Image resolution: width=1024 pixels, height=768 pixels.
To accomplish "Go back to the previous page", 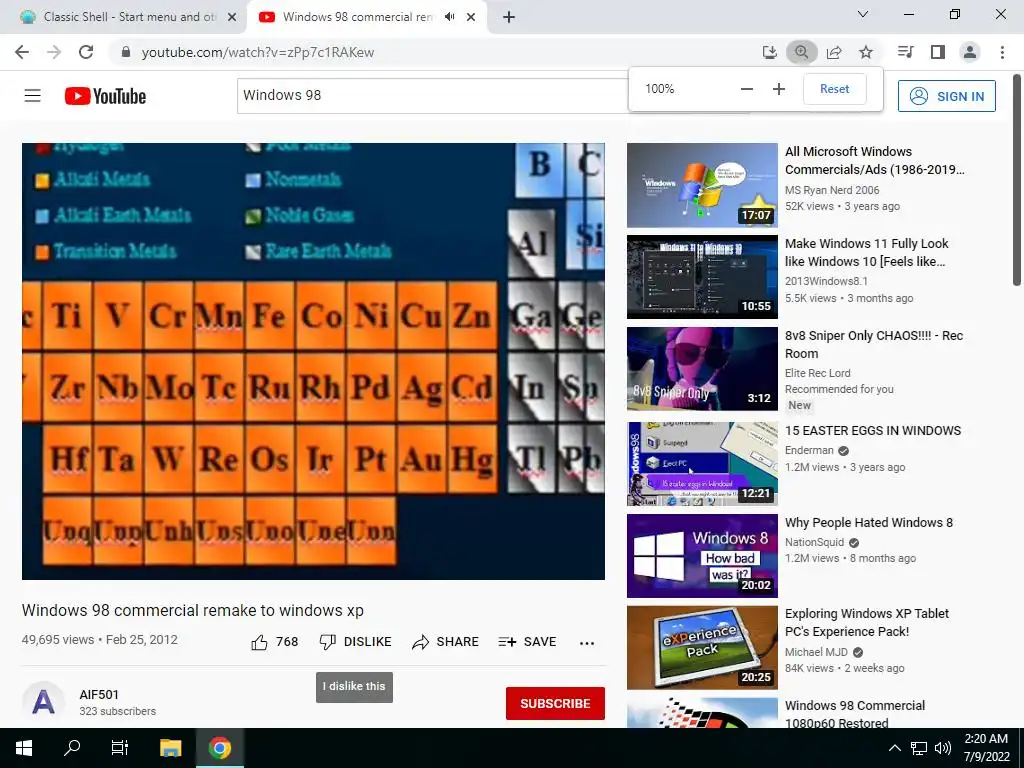I will [22, 52].
